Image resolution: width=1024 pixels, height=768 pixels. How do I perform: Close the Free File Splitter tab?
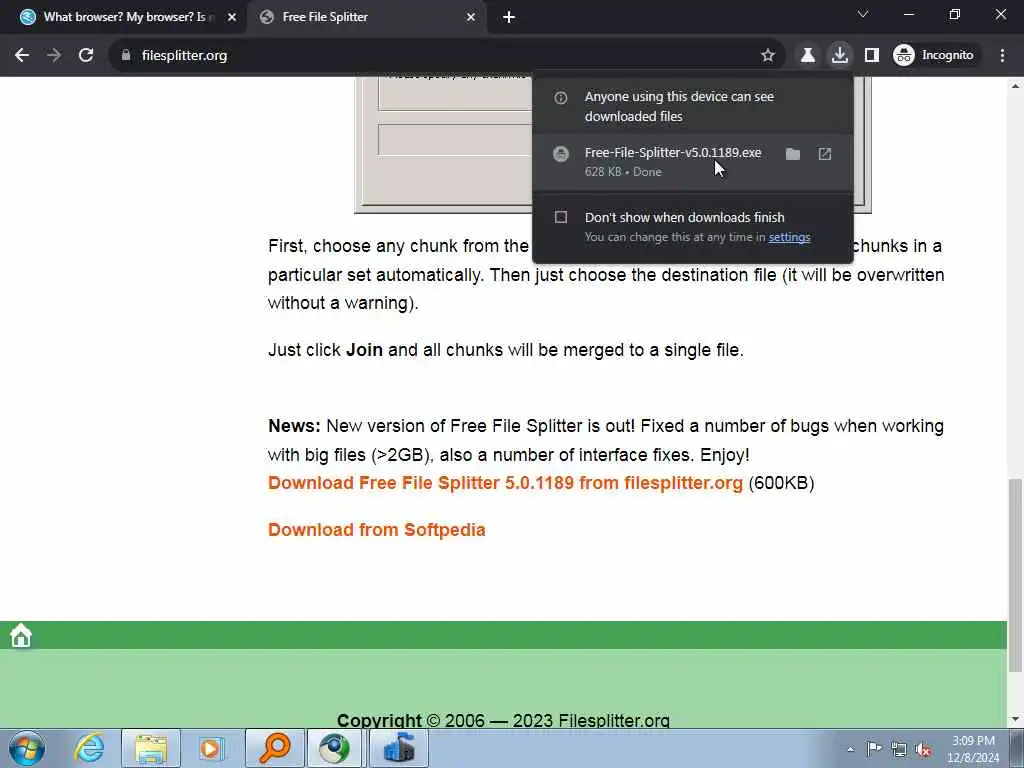point(471,18)
